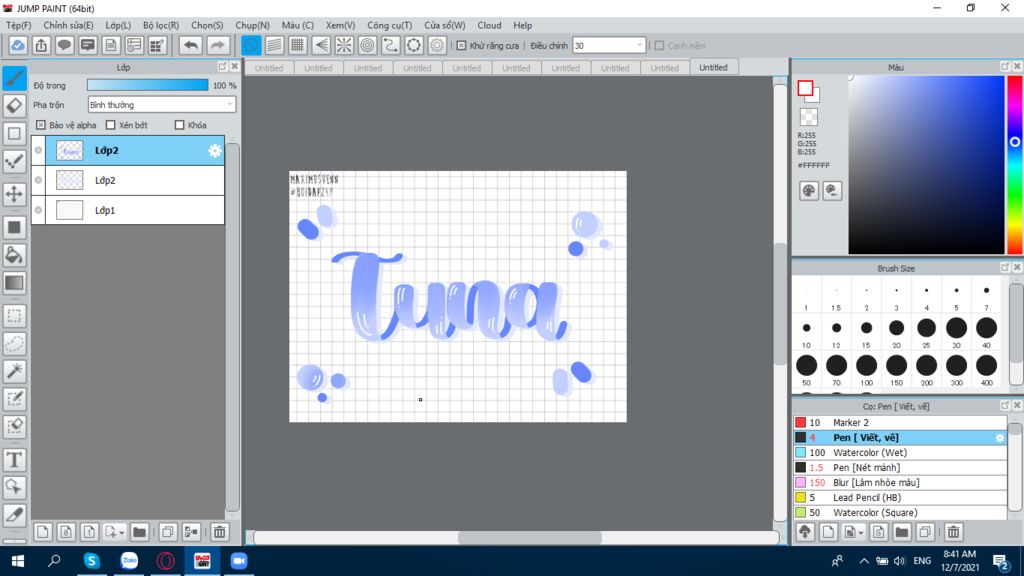The height and width of the screenshot is (576, 1024).
Task: Open the Pha trộn blend mode dropdown
Action: [161, 104]
